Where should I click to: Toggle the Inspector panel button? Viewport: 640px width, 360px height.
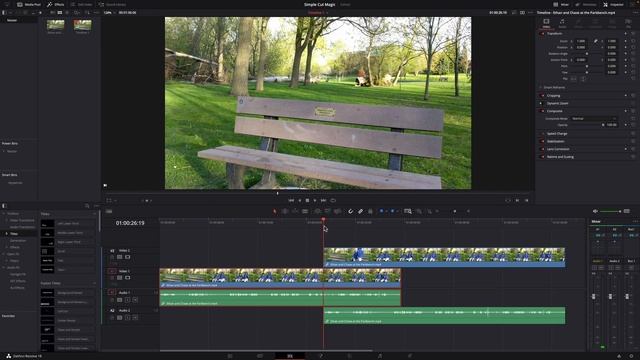click(x=613, y=4)
